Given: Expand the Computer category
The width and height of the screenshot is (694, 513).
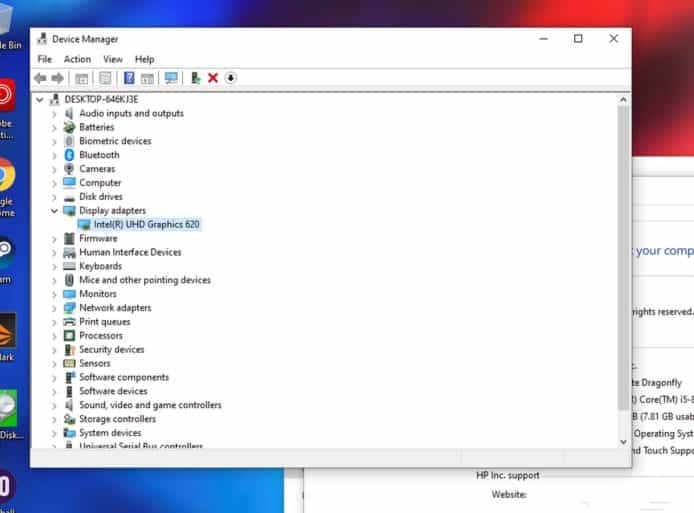Looking at the screenshot, I should pos(54,183).
